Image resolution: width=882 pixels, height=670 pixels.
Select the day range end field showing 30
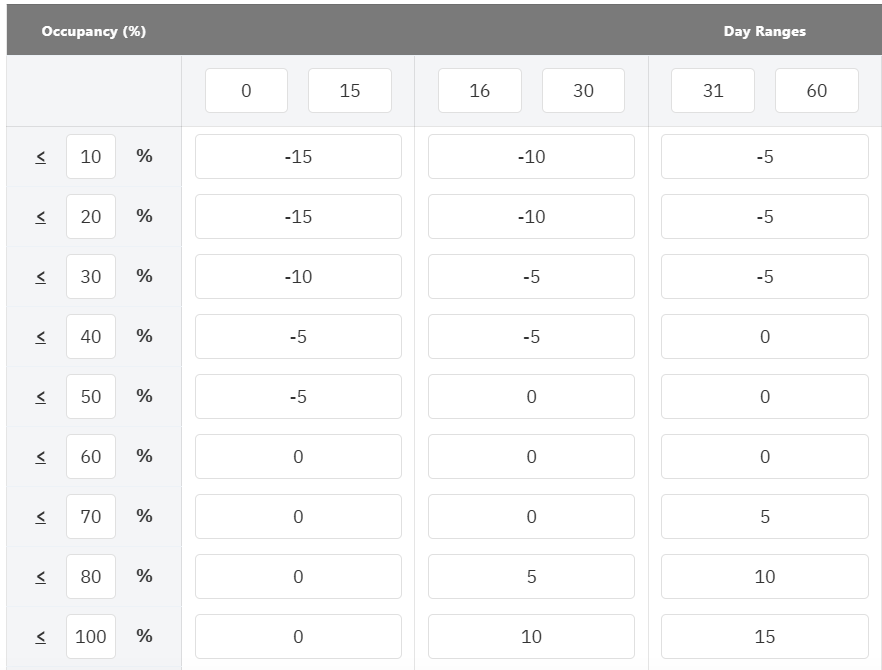pyautogui.click(x=583, y=91)
